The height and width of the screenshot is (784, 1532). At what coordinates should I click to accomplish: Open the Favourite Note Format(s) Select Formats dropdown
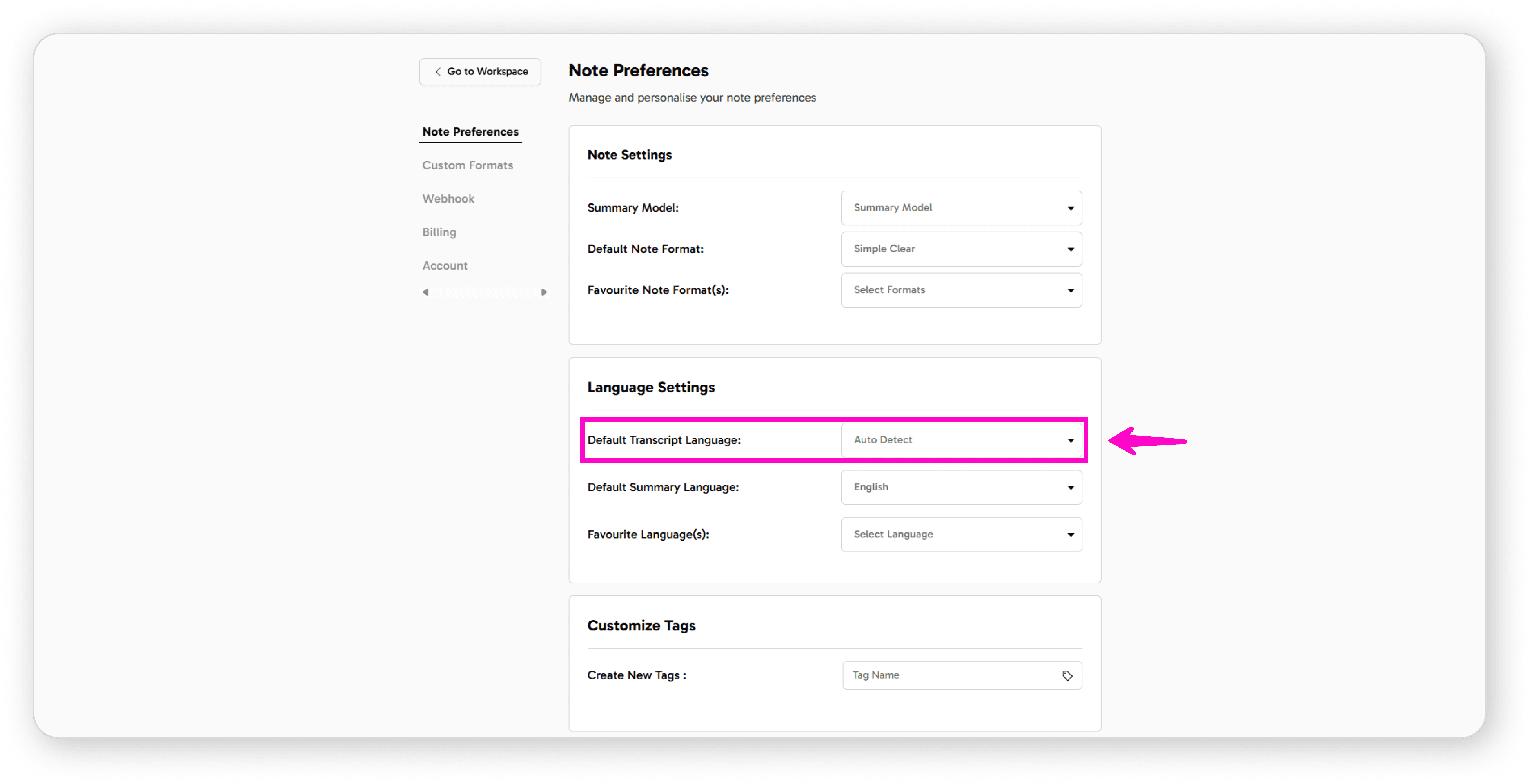click(x=960, y=290)
